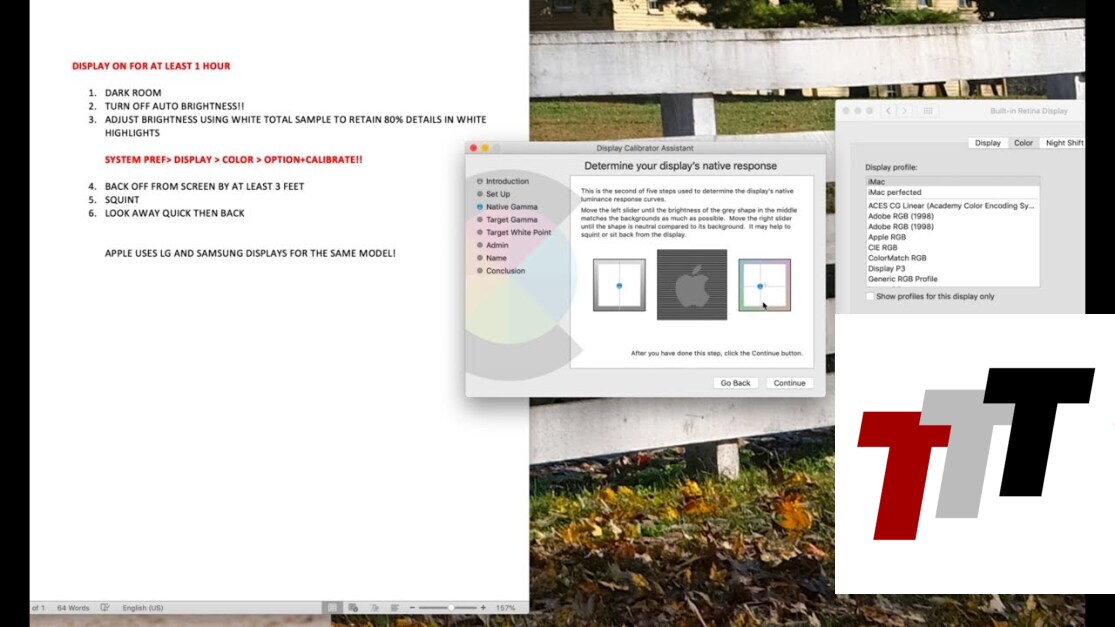Viewport: 1115px width, 627px height.
Task: Click the left brightness slider handle
Action: tap(619, 286)
